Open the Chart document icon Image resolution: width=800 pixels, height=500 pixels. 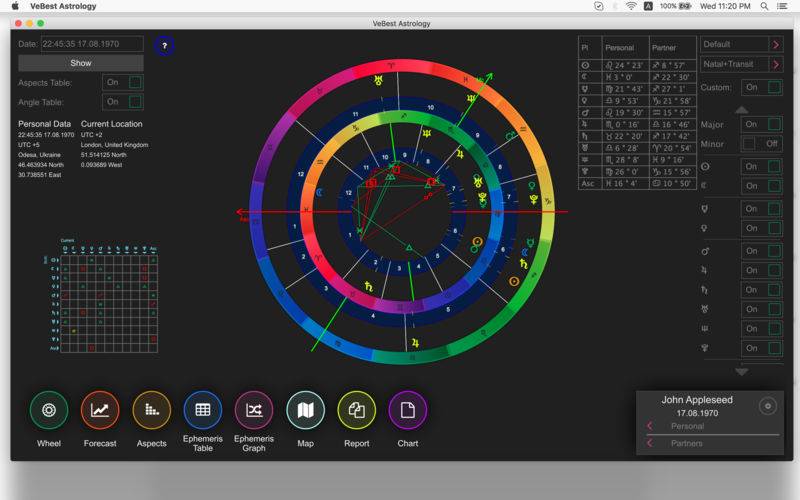408,410
